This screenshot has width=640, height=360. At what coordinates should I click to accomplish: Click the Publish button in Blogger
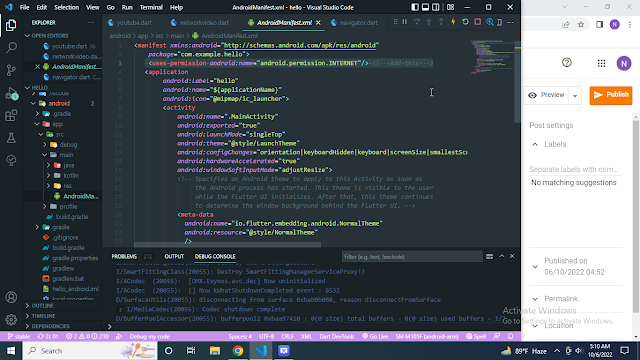point(611,95)
